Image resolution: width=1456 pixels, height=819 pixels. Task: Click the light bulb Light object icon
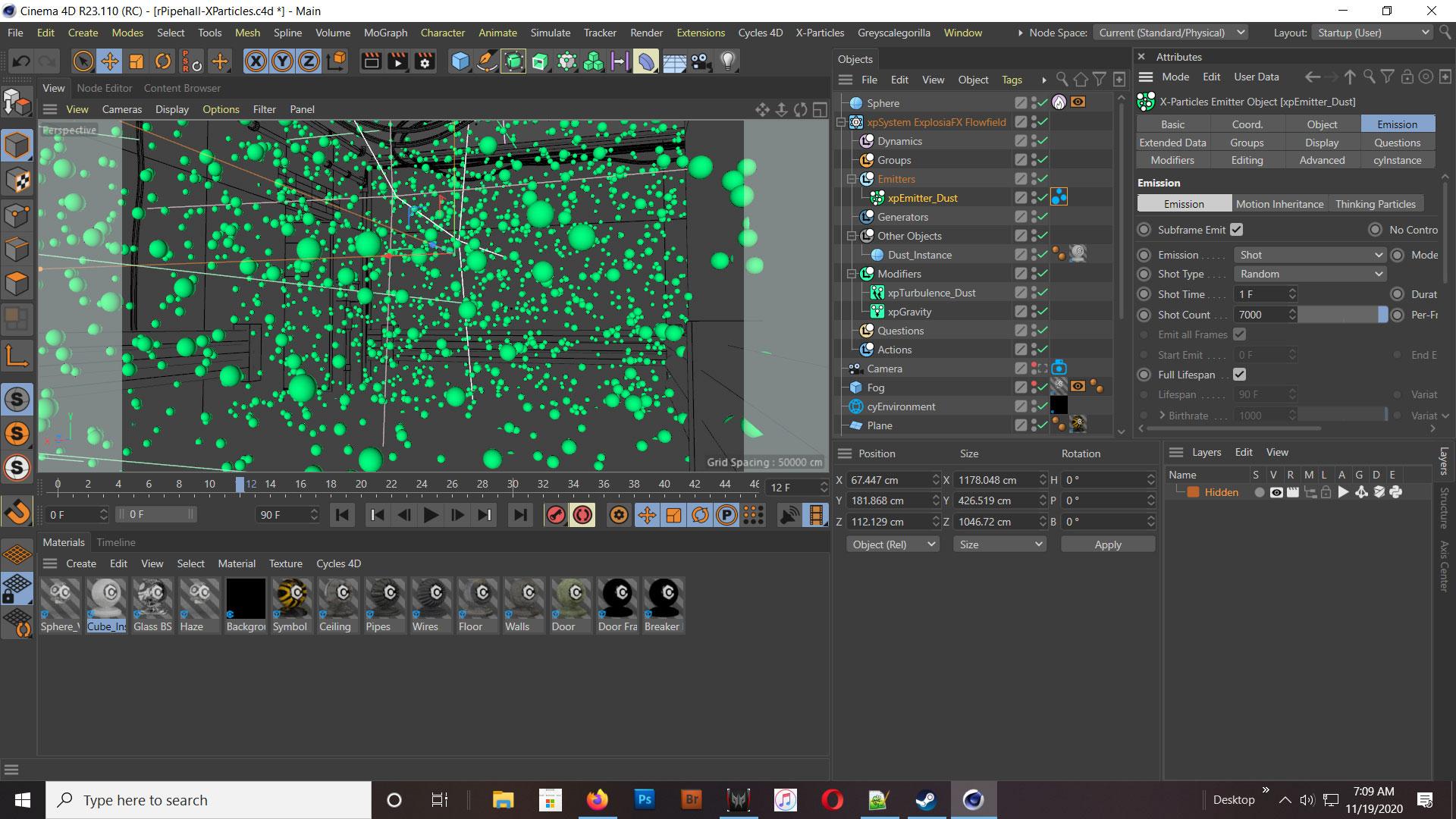[727, 61]
